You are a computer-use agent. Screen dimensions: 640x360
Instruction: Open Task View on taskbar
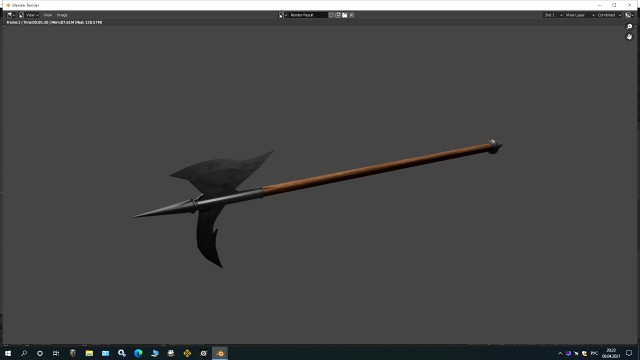[56, 353]
